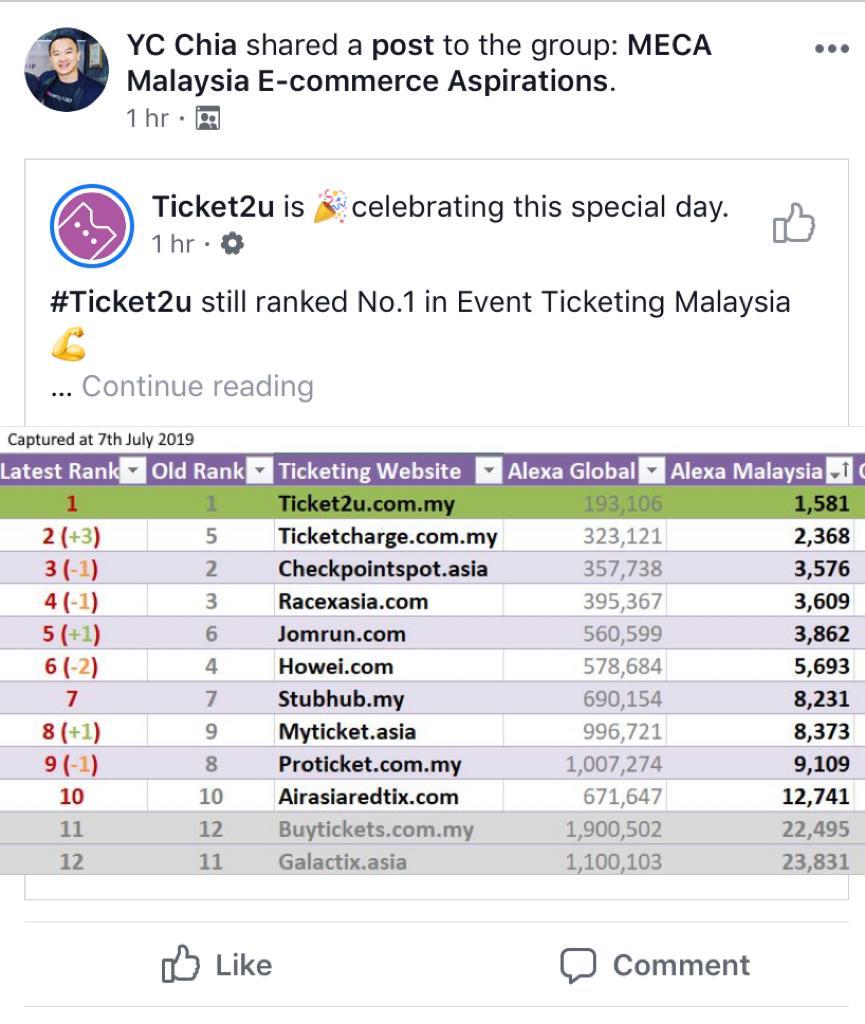This screenshot has width=865, height=1024.
Task: Click the shared 'post' link
Action: click(x=403, y=45)
